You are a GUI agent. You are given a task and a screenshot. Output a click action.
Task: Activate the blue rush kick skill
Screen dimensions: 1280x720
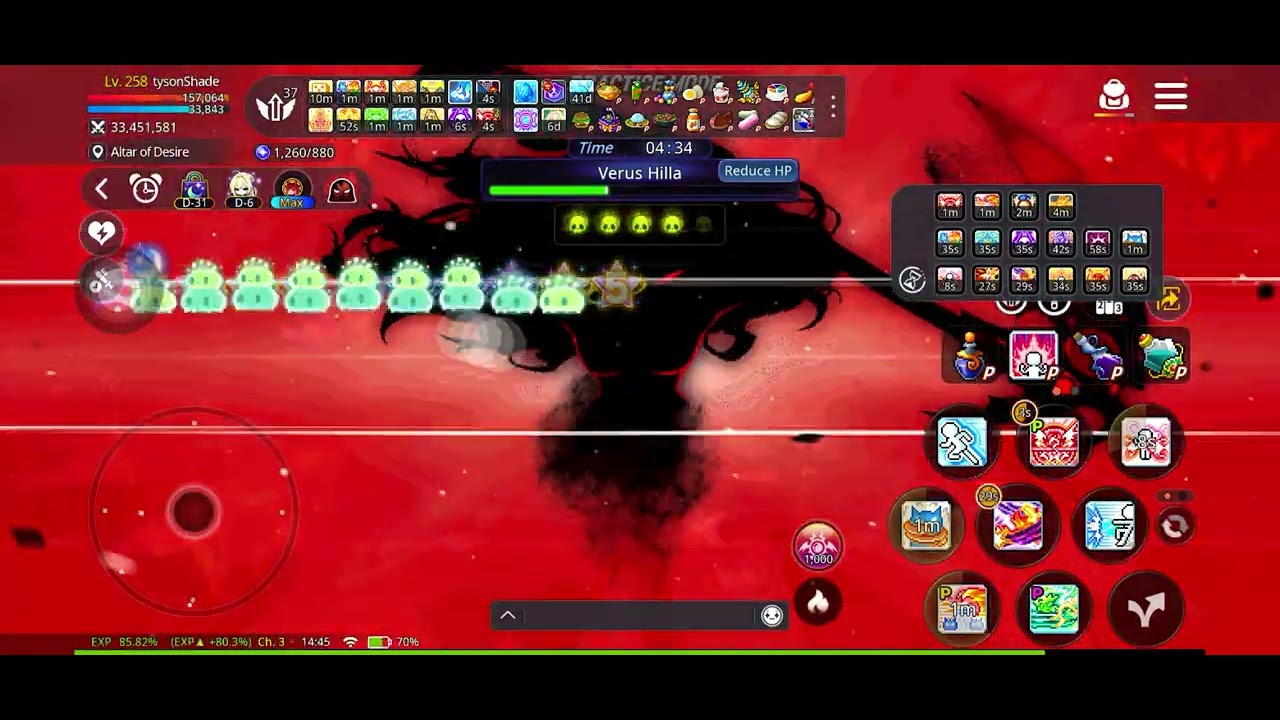[1110, 525]
